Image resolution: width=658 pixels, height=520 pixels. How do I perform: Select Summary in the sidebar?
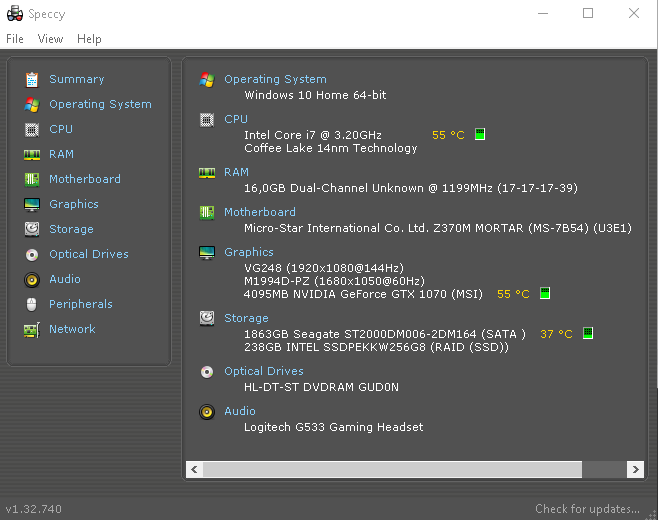tap(76, 79)
